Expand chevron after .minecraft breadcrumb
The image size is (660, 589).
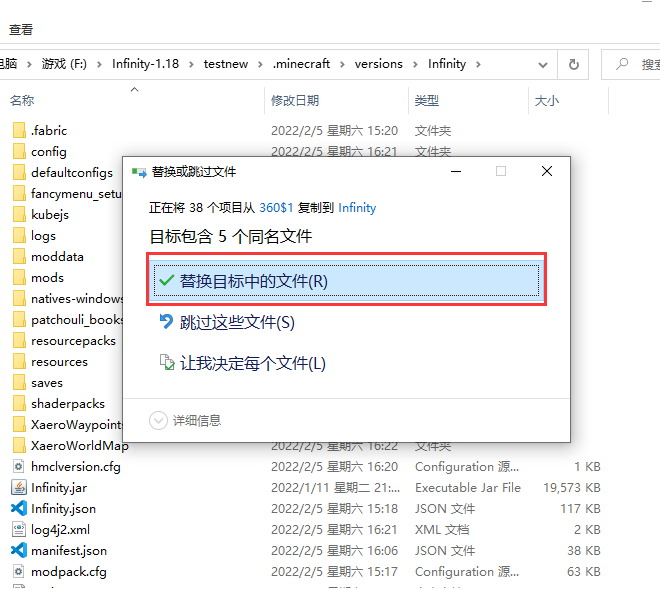[x=342, y=64]
